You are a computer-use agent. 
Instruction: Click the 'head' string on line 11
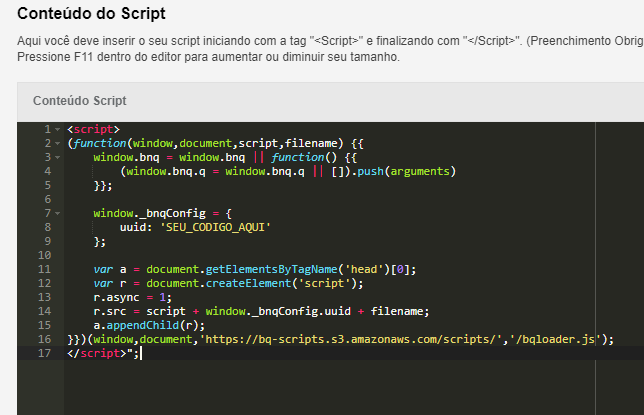click(x=364, y=269)
